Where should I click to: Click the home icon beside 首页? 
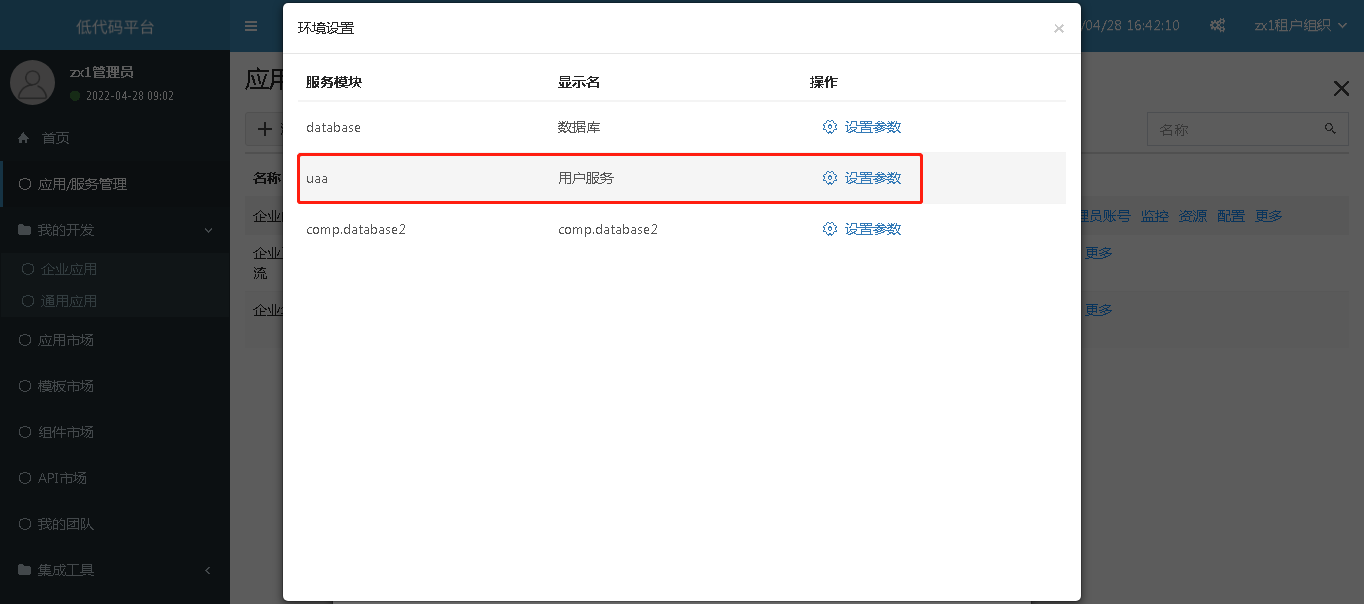point(24,138)
